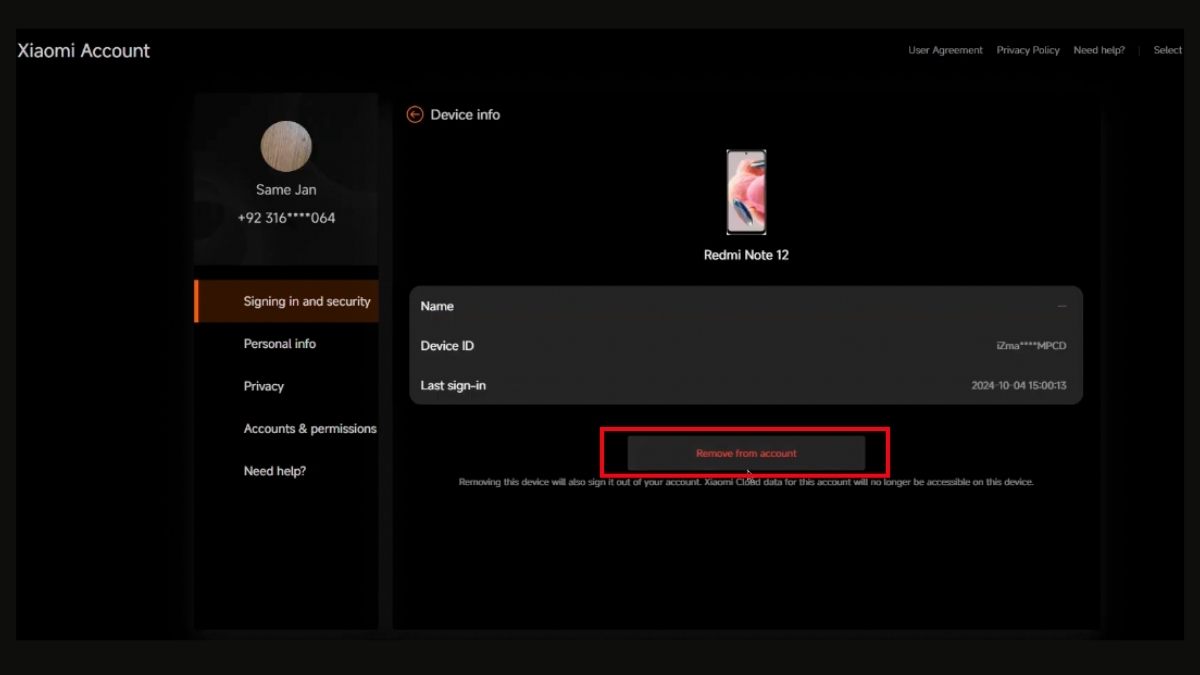Click the Same Jan username text
The width and height of the screenshot is (1200, 675).
pyautogui.click(x=286, y=190)
